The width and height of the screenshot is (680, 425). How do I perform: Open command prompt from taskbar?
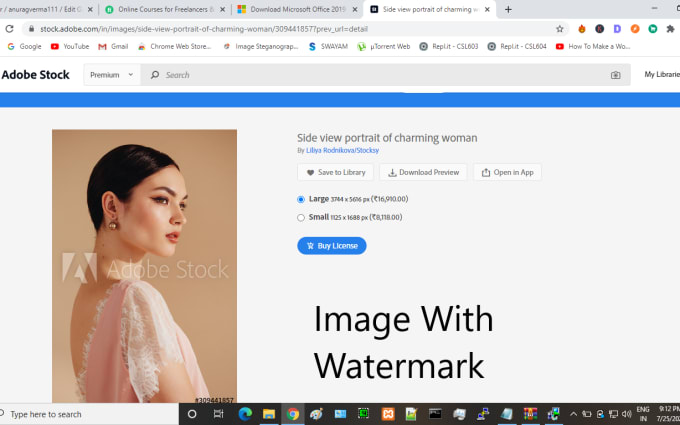(435, 414)
